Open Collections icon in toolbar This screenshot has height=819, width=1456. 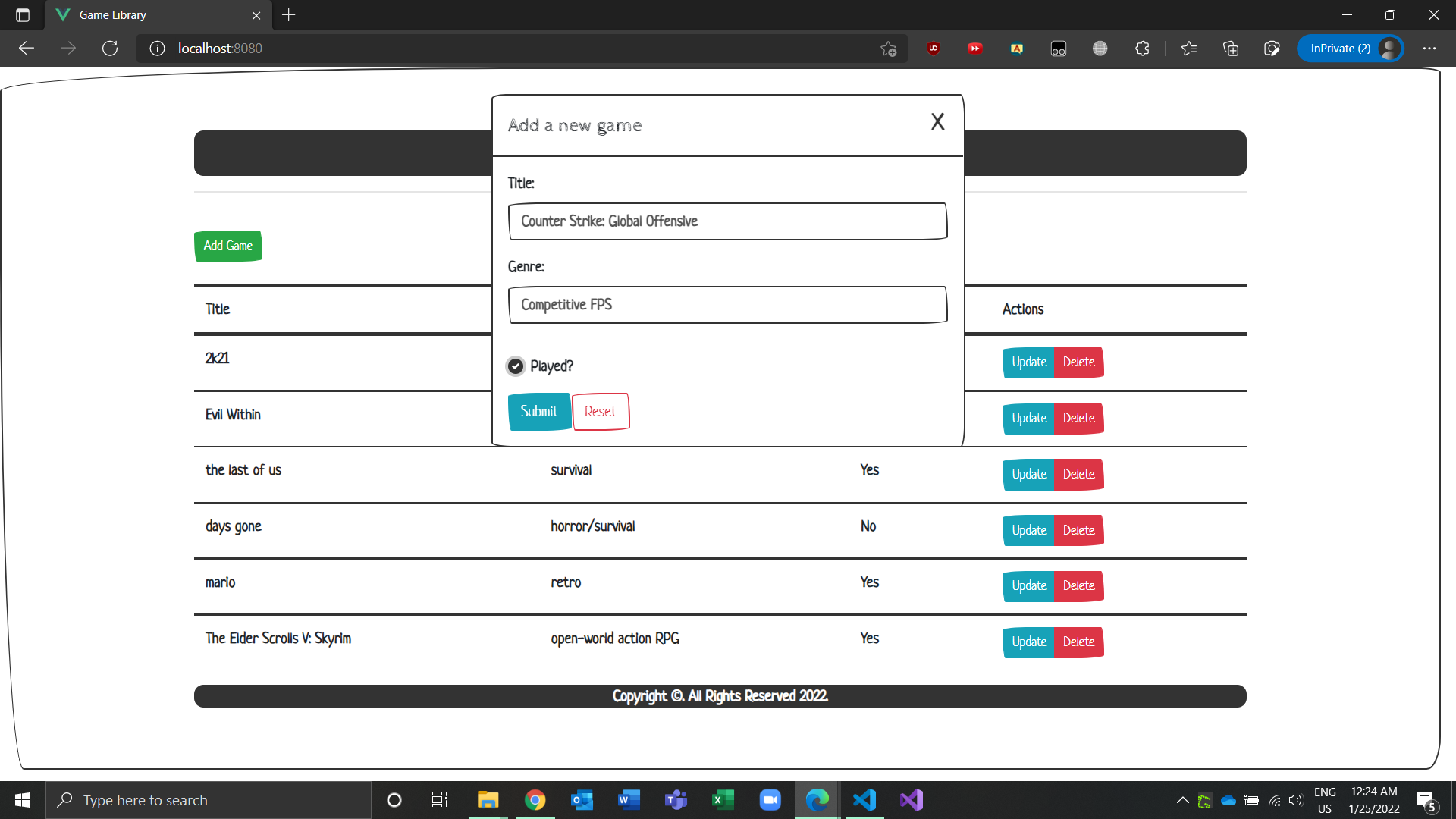tap(1230, 49)
